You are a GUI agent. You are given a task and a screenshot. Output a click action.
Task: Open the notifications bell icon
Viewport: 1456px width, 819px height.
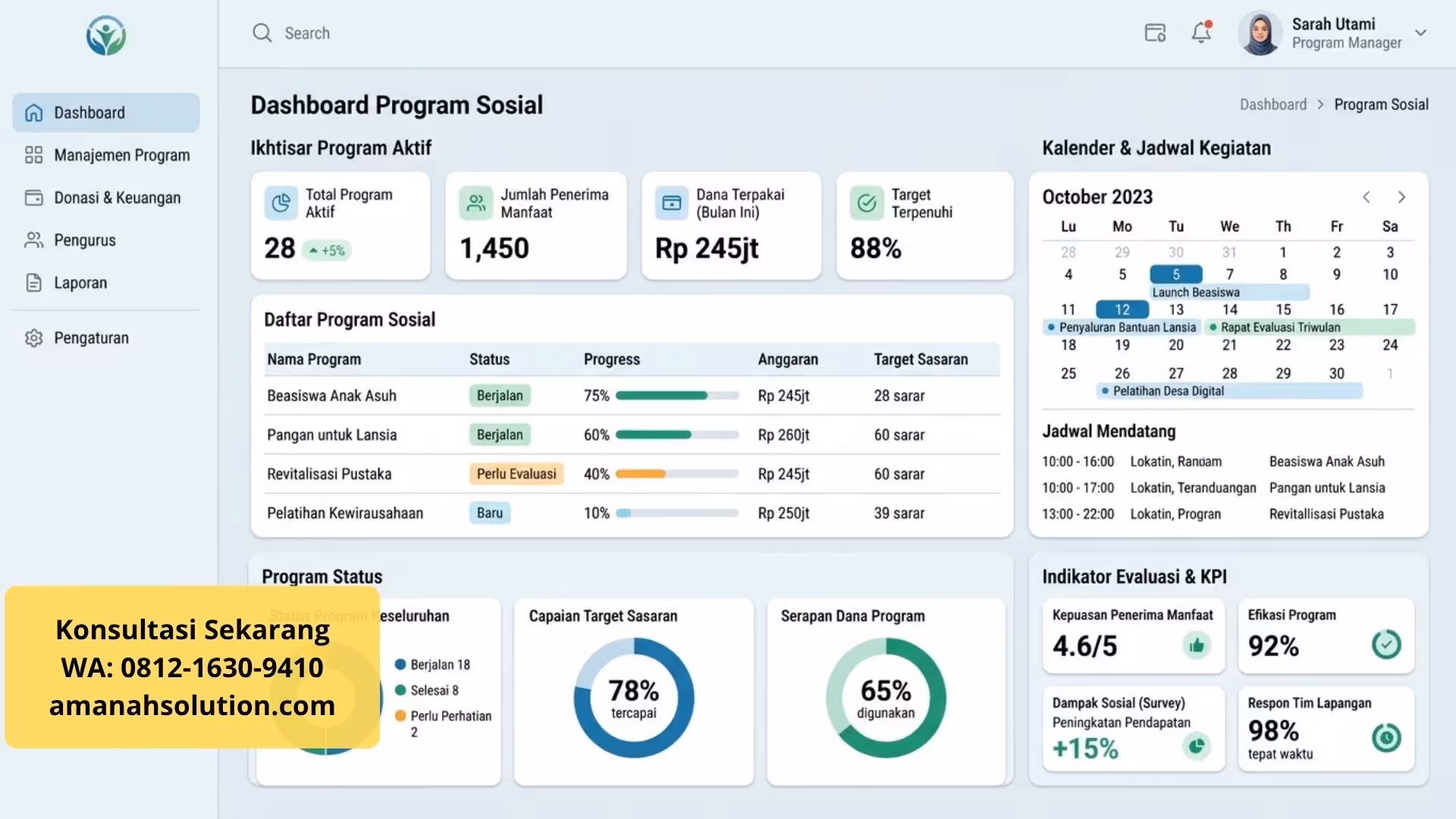(x=1201, y=33)
